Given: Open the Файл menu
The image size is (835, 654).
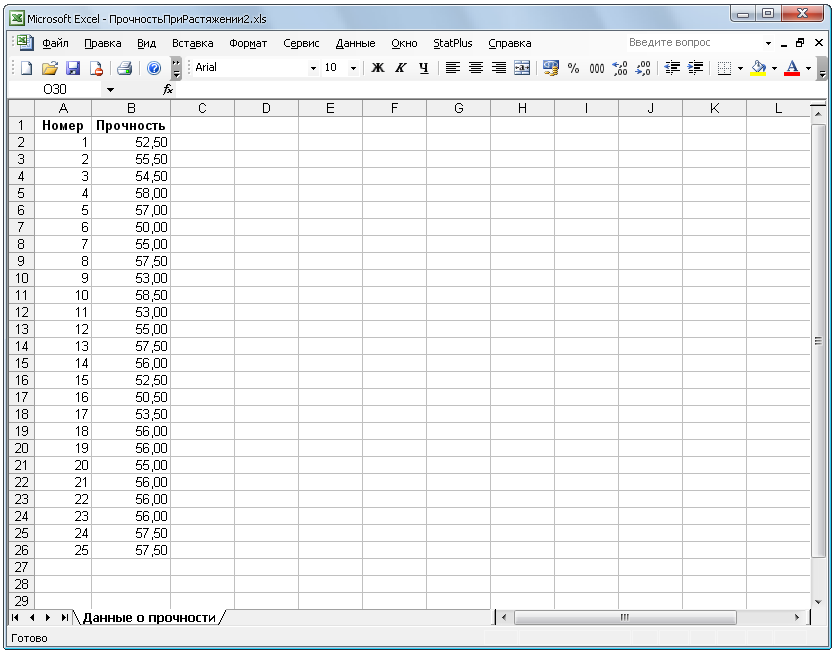Looking at the screenshot, I should [x=55, y=43].
